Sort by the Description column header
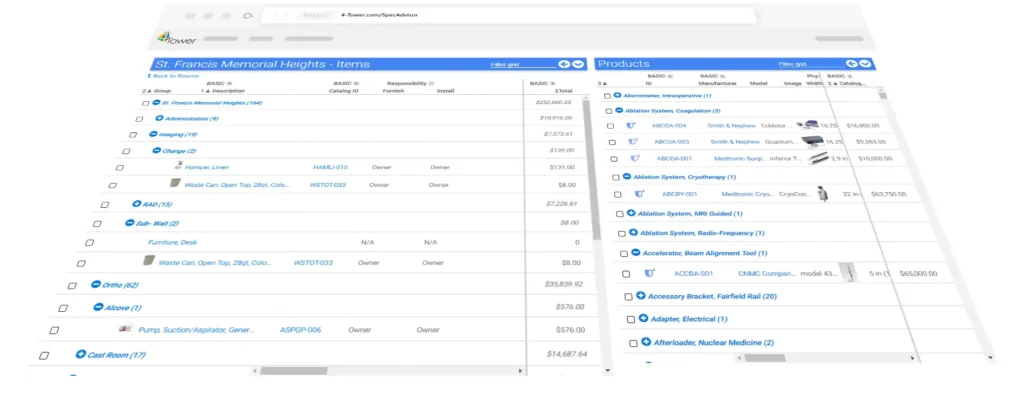Image resolution: width=1024 pixels, height=420 pixels. coord(225,90)
